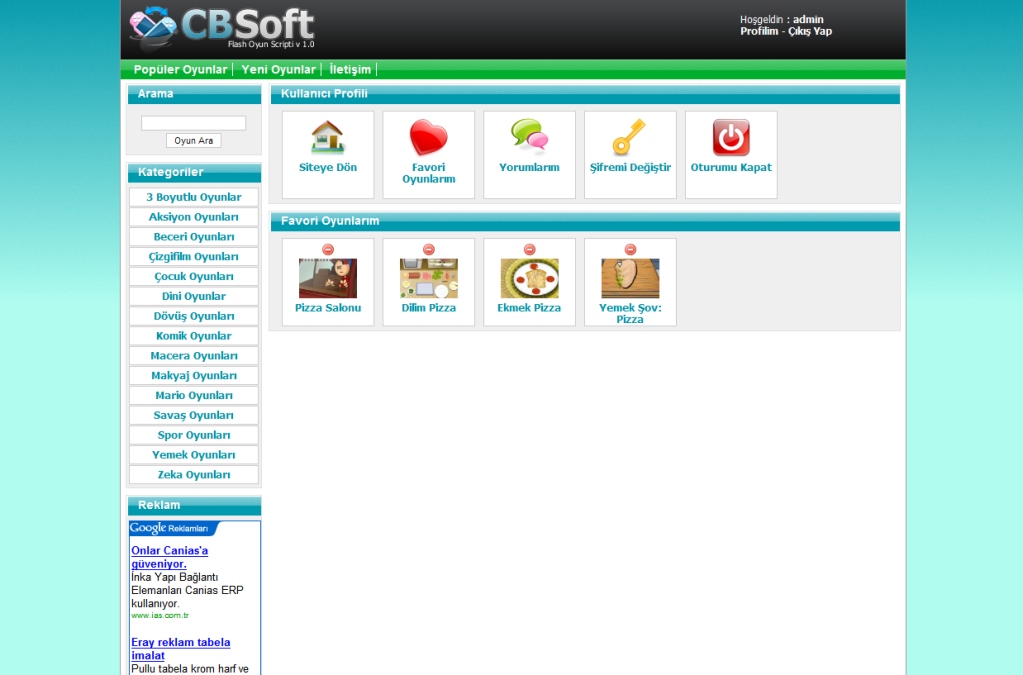
Task: Click the Pizza Salonu title link
Action: 328,308
